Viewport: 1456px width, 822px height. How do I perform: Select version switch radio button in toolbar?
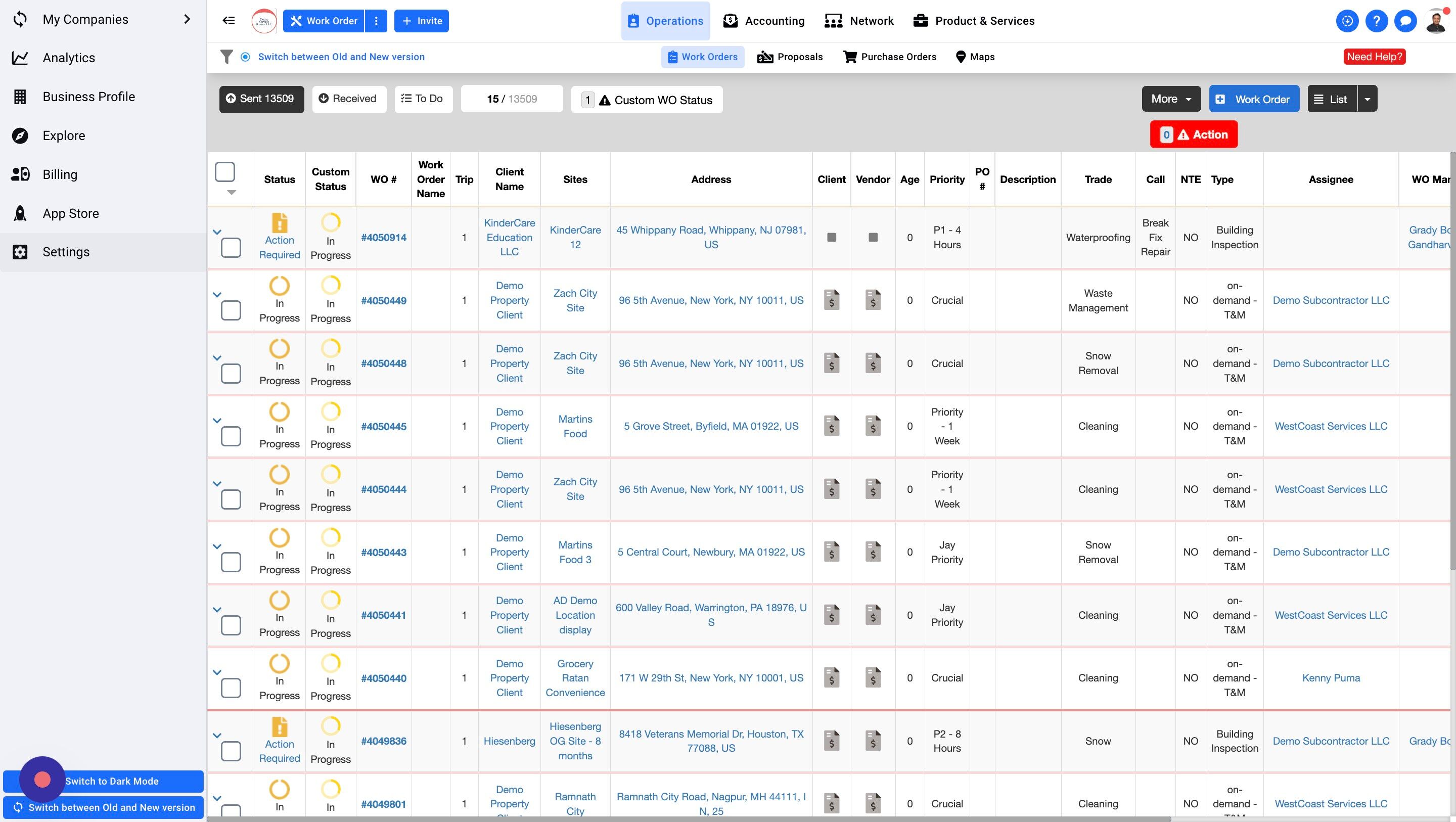(245, 57)
